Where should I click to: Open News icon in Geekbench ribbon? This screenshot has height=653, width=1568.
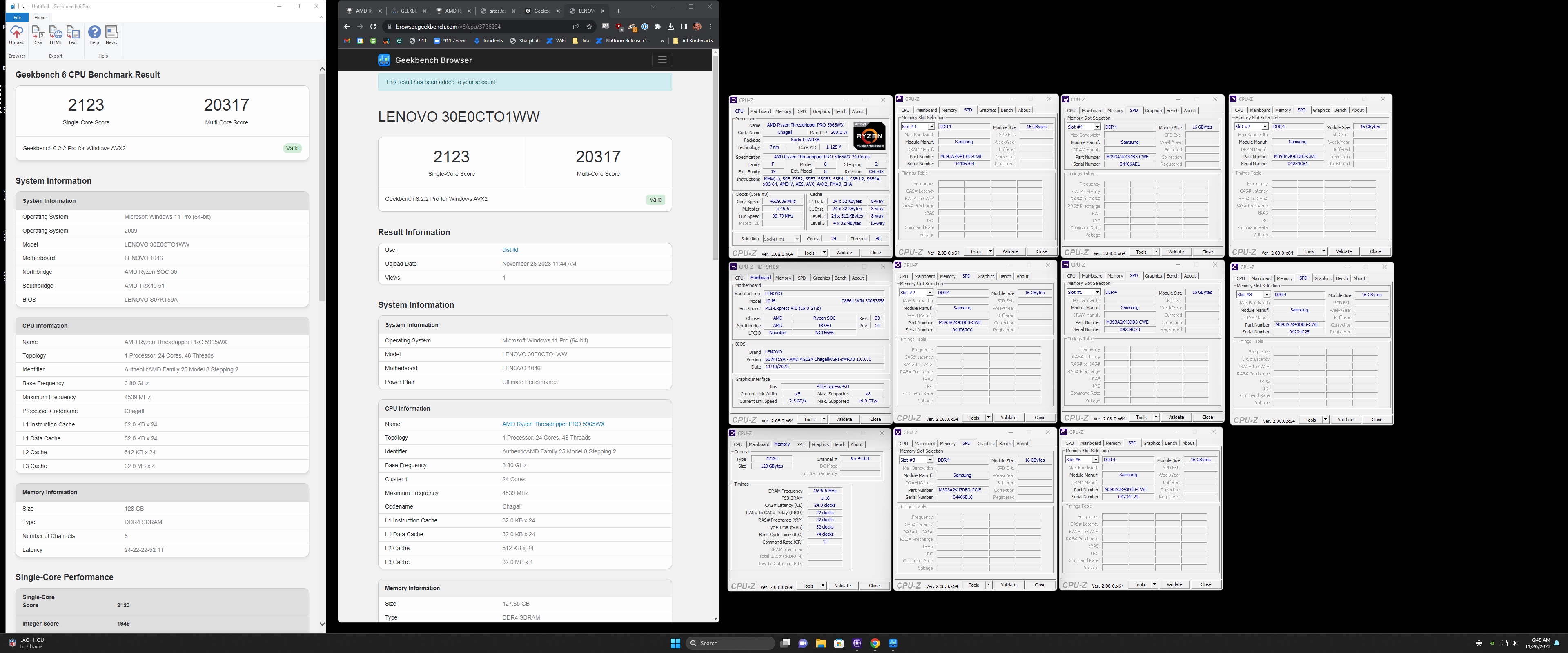pos(111,35)
